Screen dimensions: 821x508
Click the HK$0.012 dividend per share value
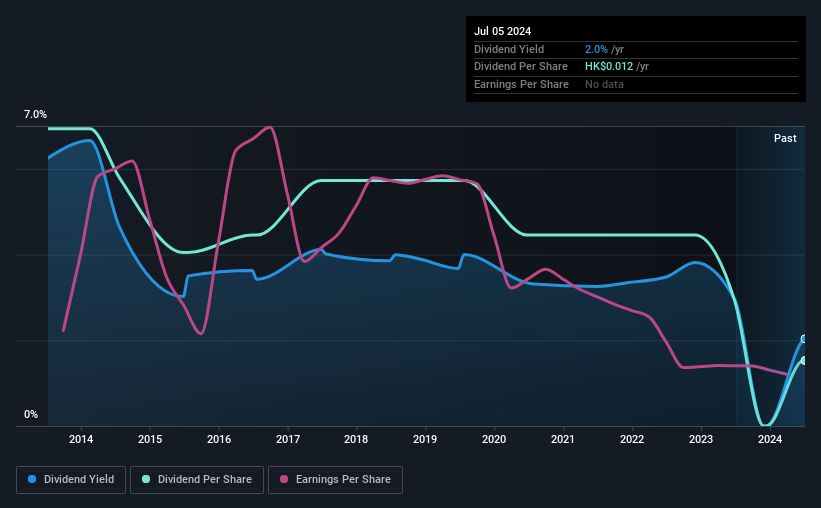(609, 67)
